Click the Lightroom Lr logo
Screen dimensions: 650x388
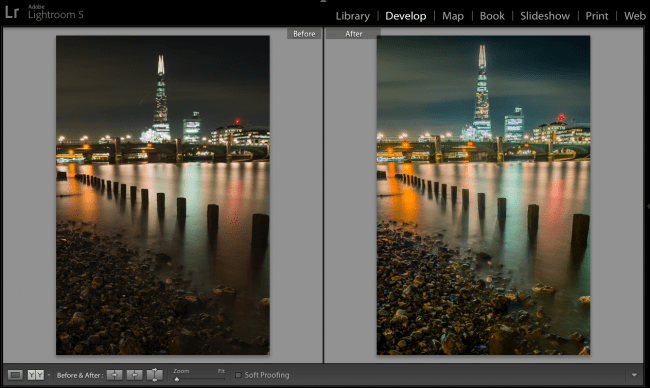pos(12,12)
